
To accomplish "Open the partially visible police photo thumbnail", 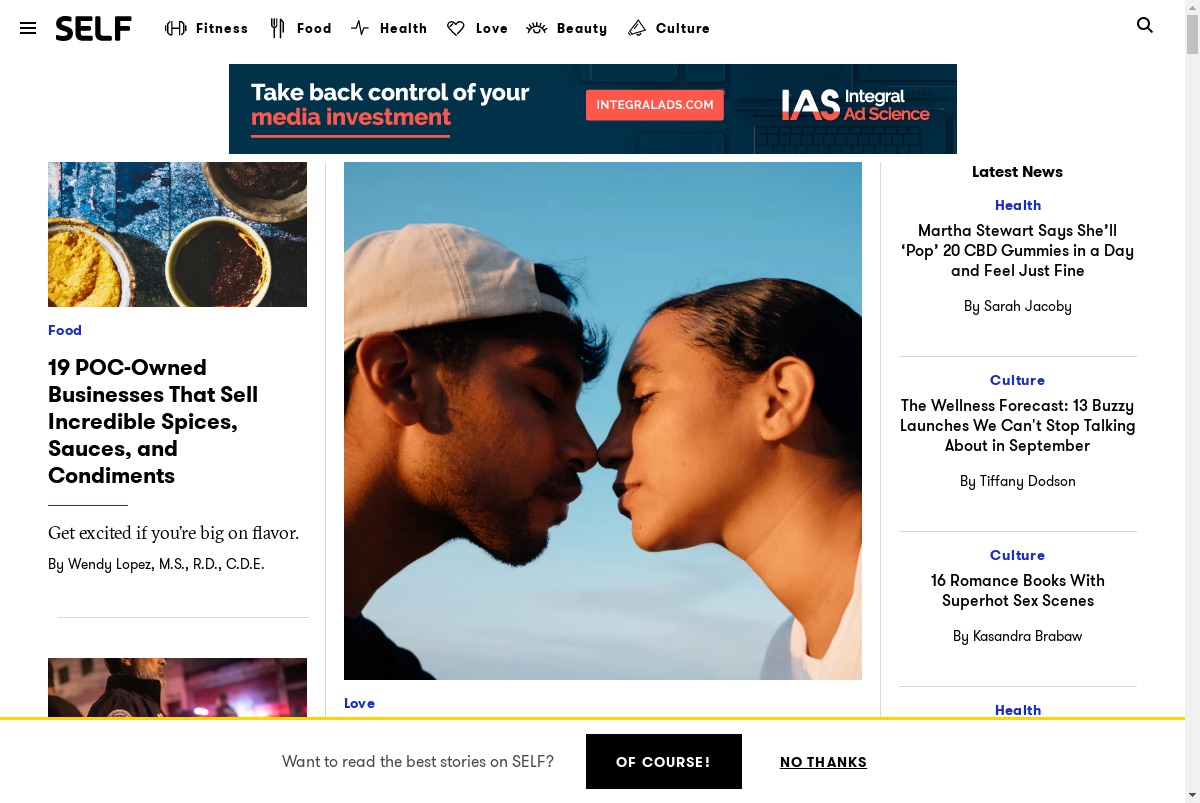I will [177, 687].
